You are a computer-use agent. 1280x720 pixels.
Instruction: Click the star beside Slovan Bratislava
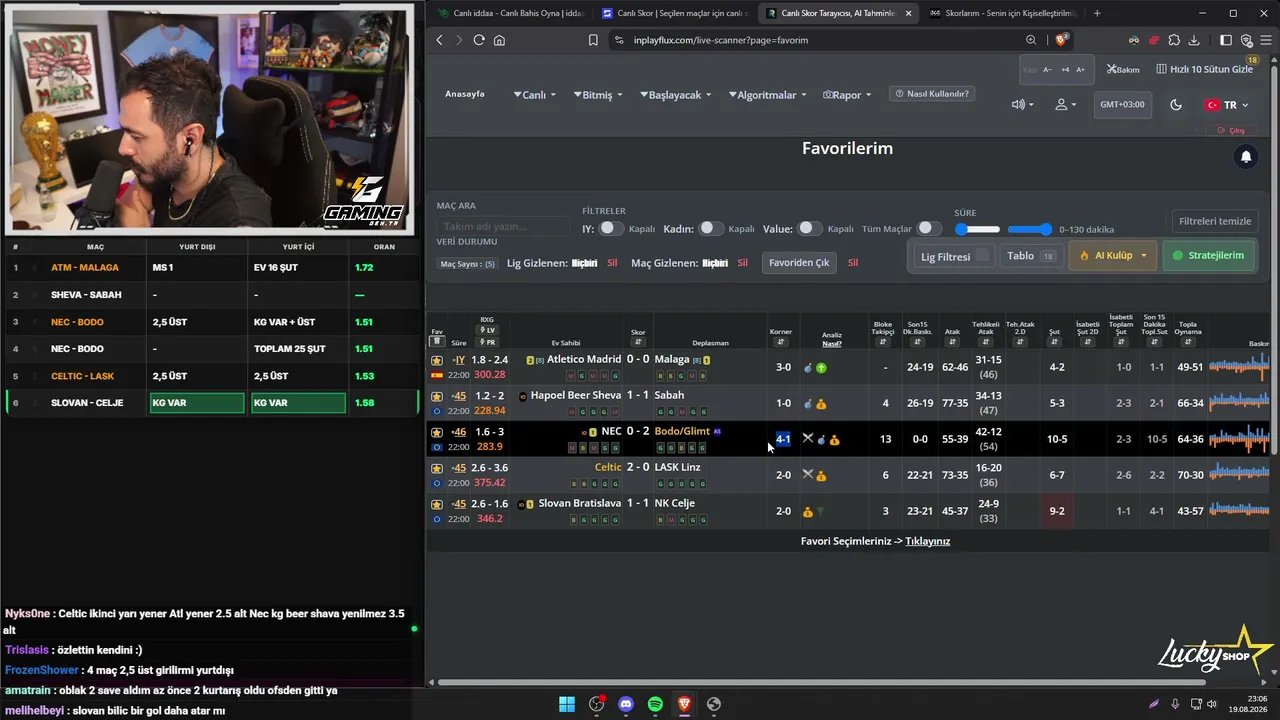pyautogui.click(x=437, y=504)
